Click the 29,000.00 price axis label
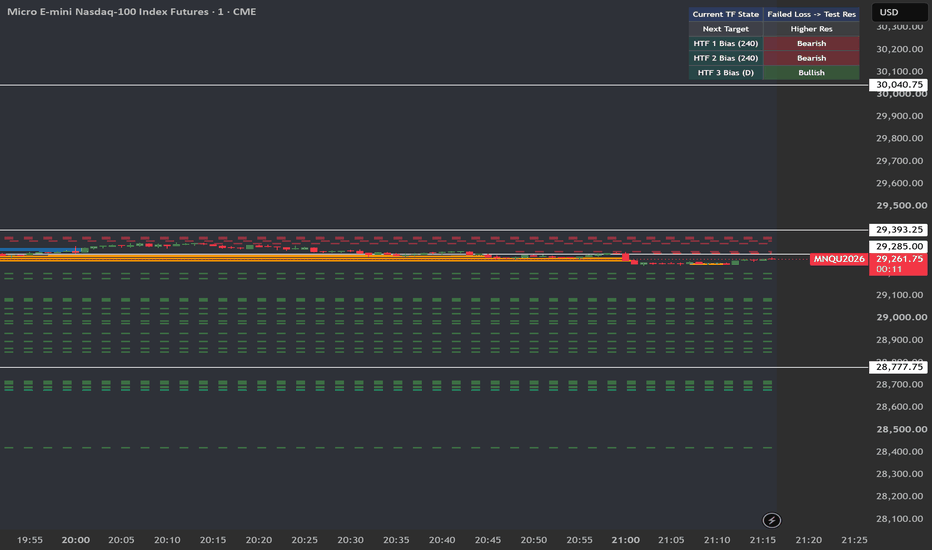The height and width of the screenshot is (550, 932). coord(901,317)
